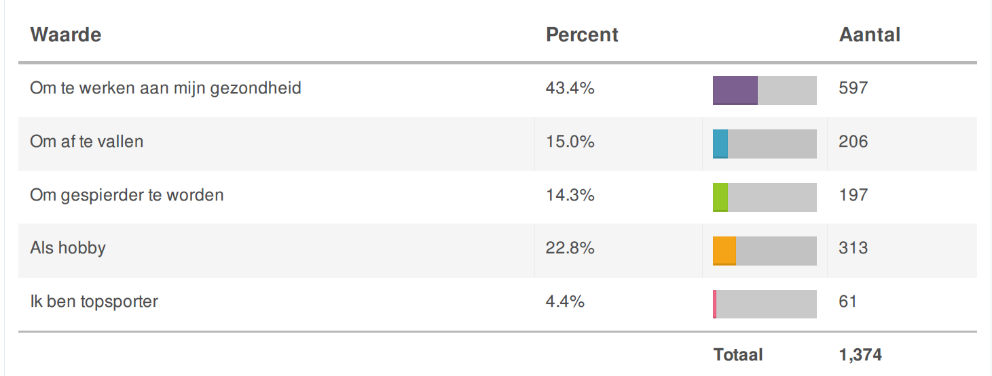Screen dimensions: 992x376
Task: Click the 'Ik ben topsporter' label
Action: 94,301
